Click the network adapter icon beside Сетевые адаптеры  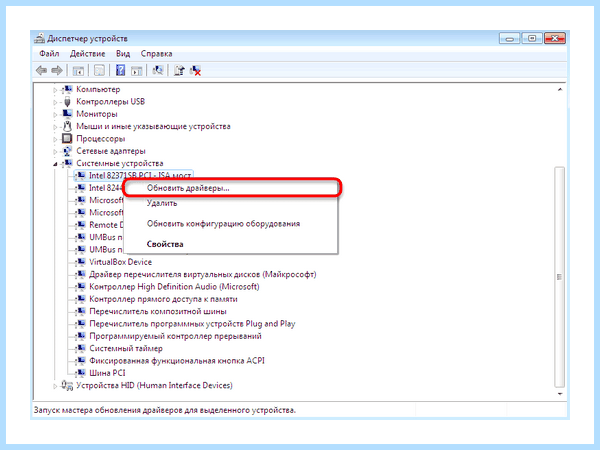pos(67,151)
